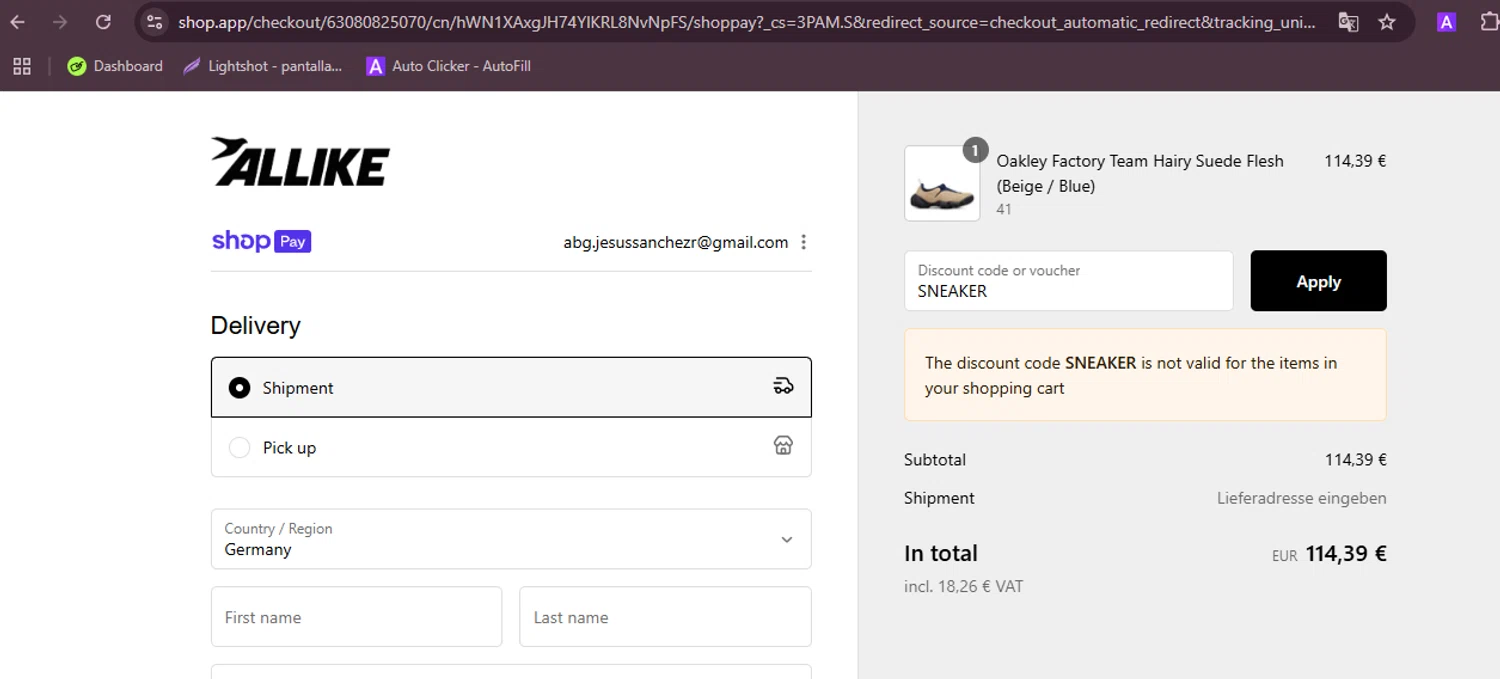Open account options three-dot menu
1500x679 pixels.
click(803, 242)
